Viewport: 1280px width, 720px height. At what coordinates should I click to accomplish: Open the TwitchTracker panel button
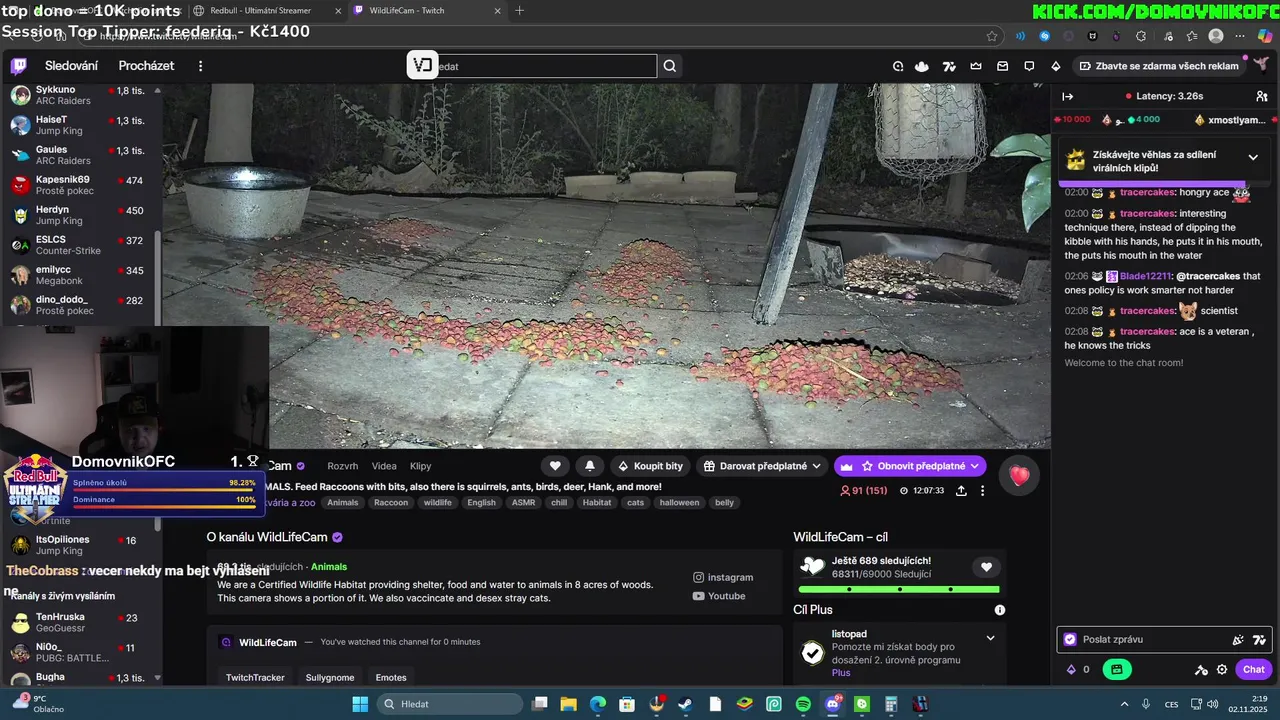pos(255,677)
